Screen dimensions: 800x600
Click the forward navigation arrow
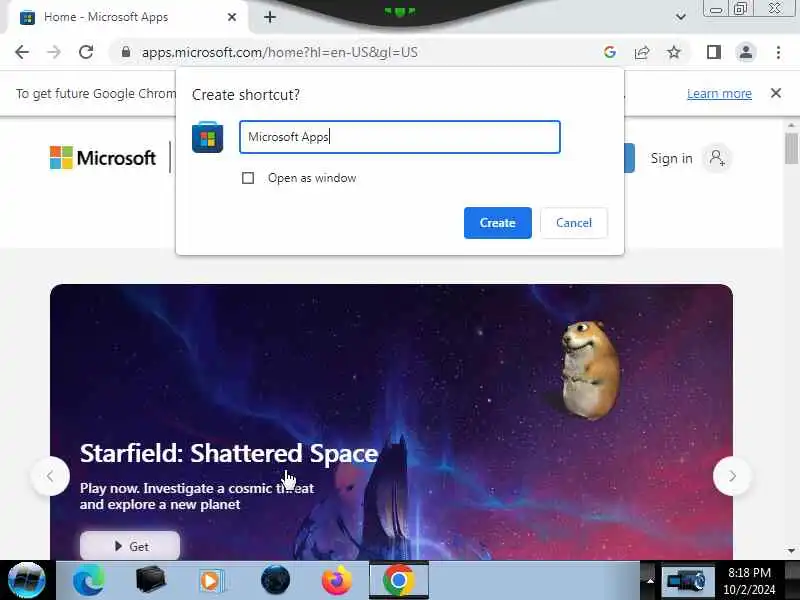coord(54,52)
